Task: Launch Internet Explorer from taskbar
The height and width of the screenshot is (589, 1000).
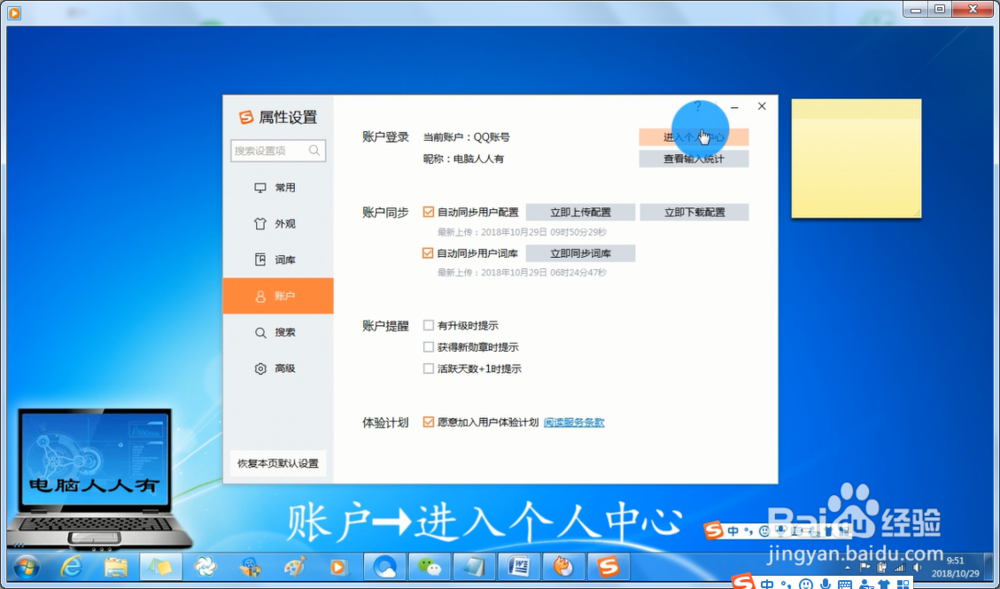Action: (71, 567)
